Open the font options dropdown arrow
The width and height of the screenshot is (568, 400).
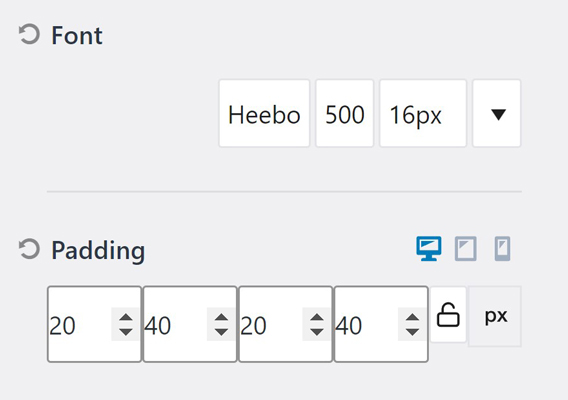click(x=497, y=113)
